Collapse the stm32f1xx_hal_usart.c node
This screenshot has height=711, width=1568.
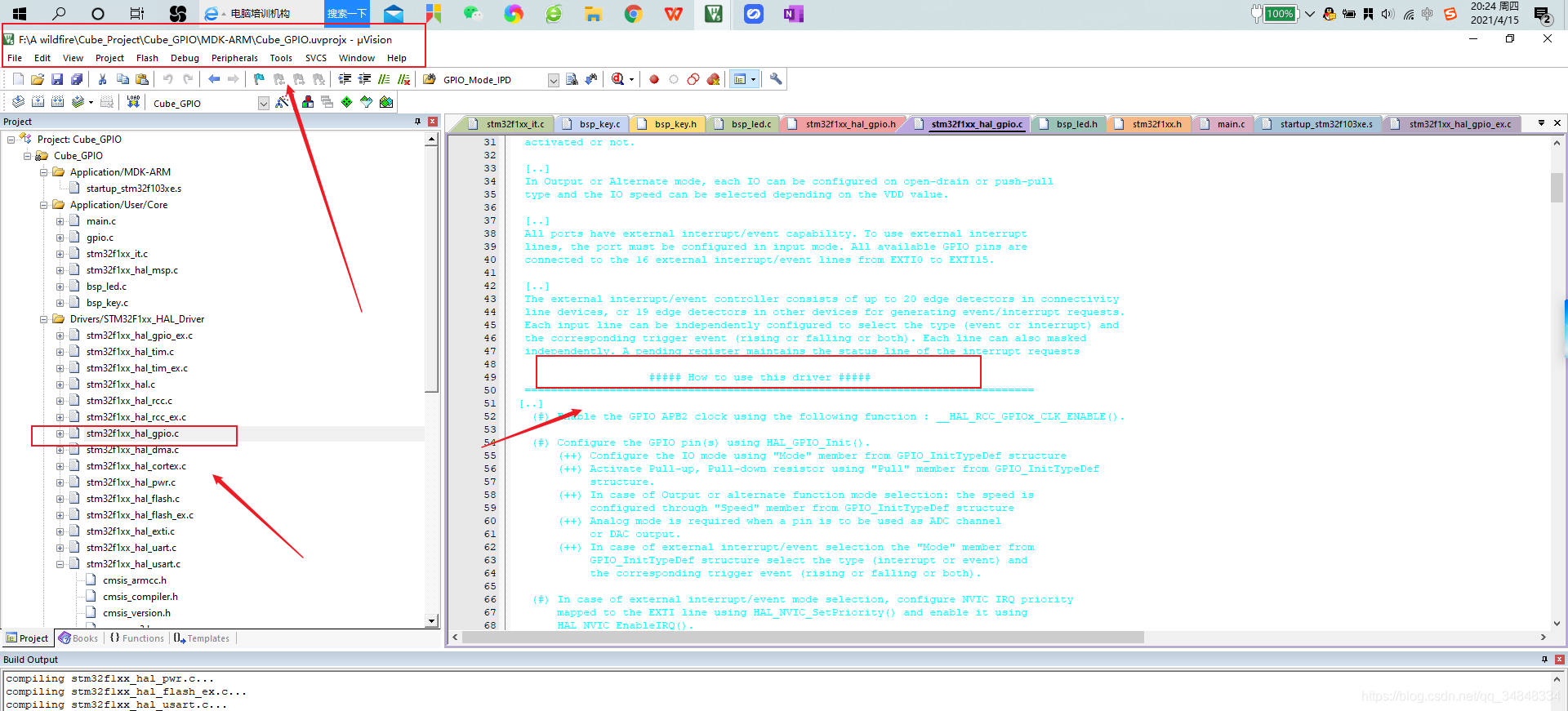click(60, 564)
